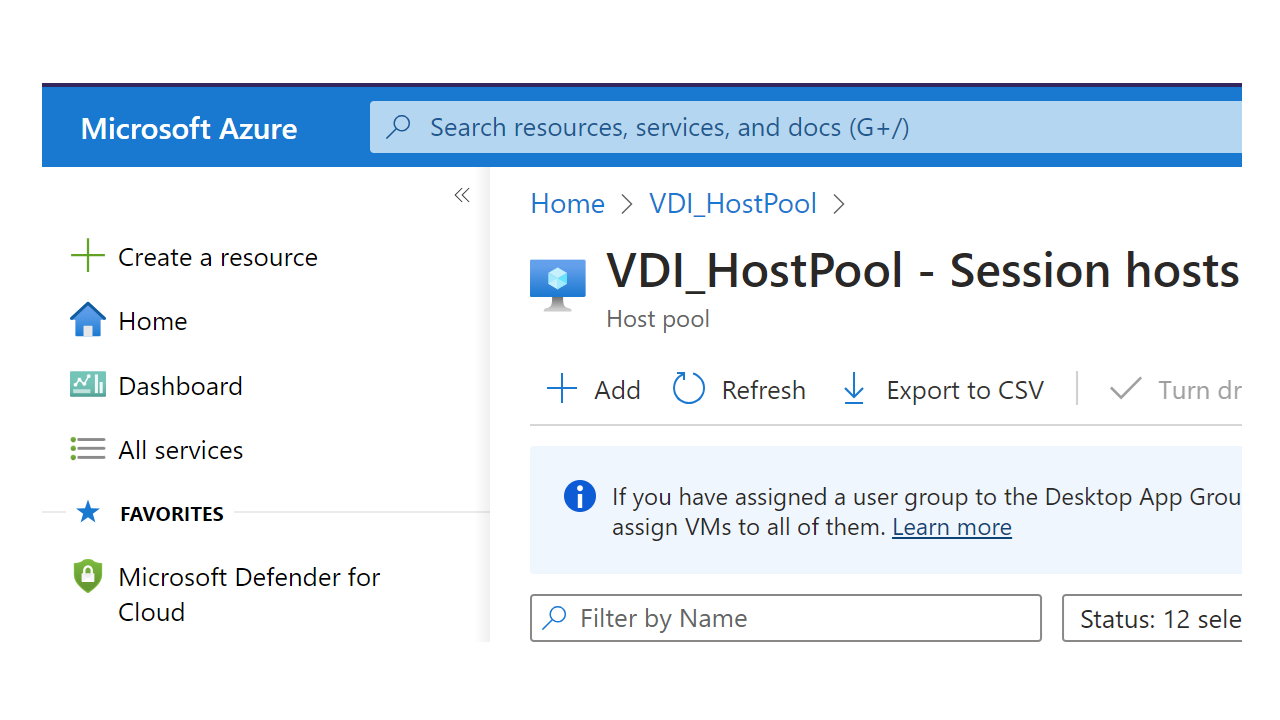The image size is (1280, 720).
Task: Click the Azure search resources box
Action: (805, 127)
